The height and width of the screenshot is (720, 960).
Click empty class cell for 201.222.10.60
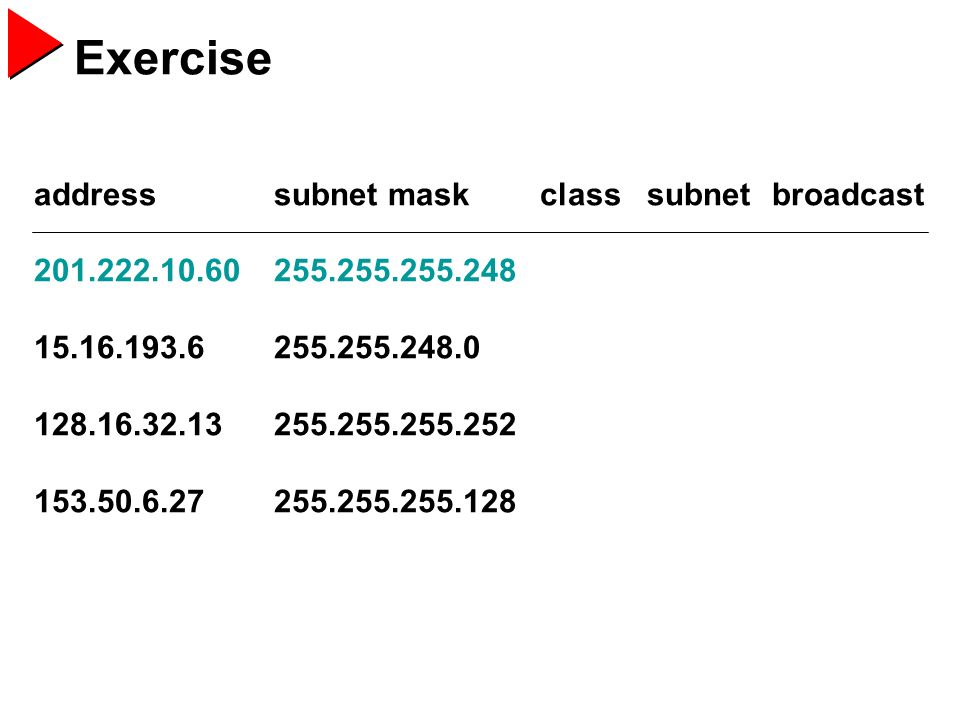(580, 270)
